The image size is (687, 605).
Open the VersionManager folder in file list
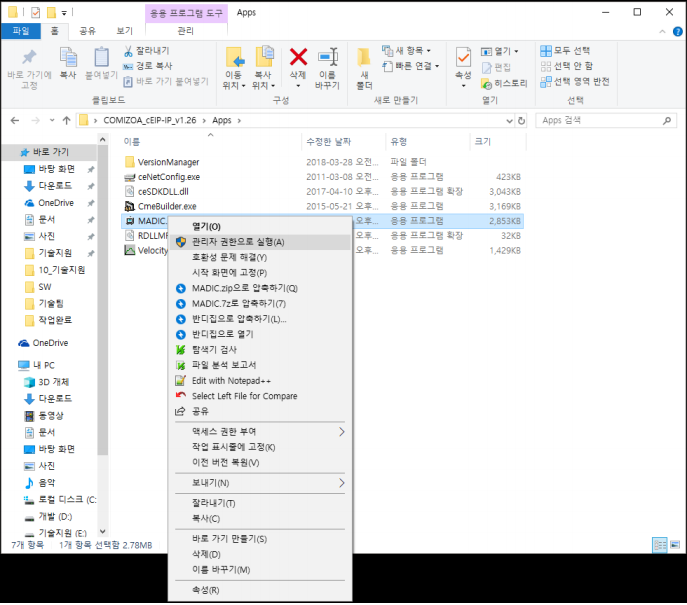tap(168, 162)
